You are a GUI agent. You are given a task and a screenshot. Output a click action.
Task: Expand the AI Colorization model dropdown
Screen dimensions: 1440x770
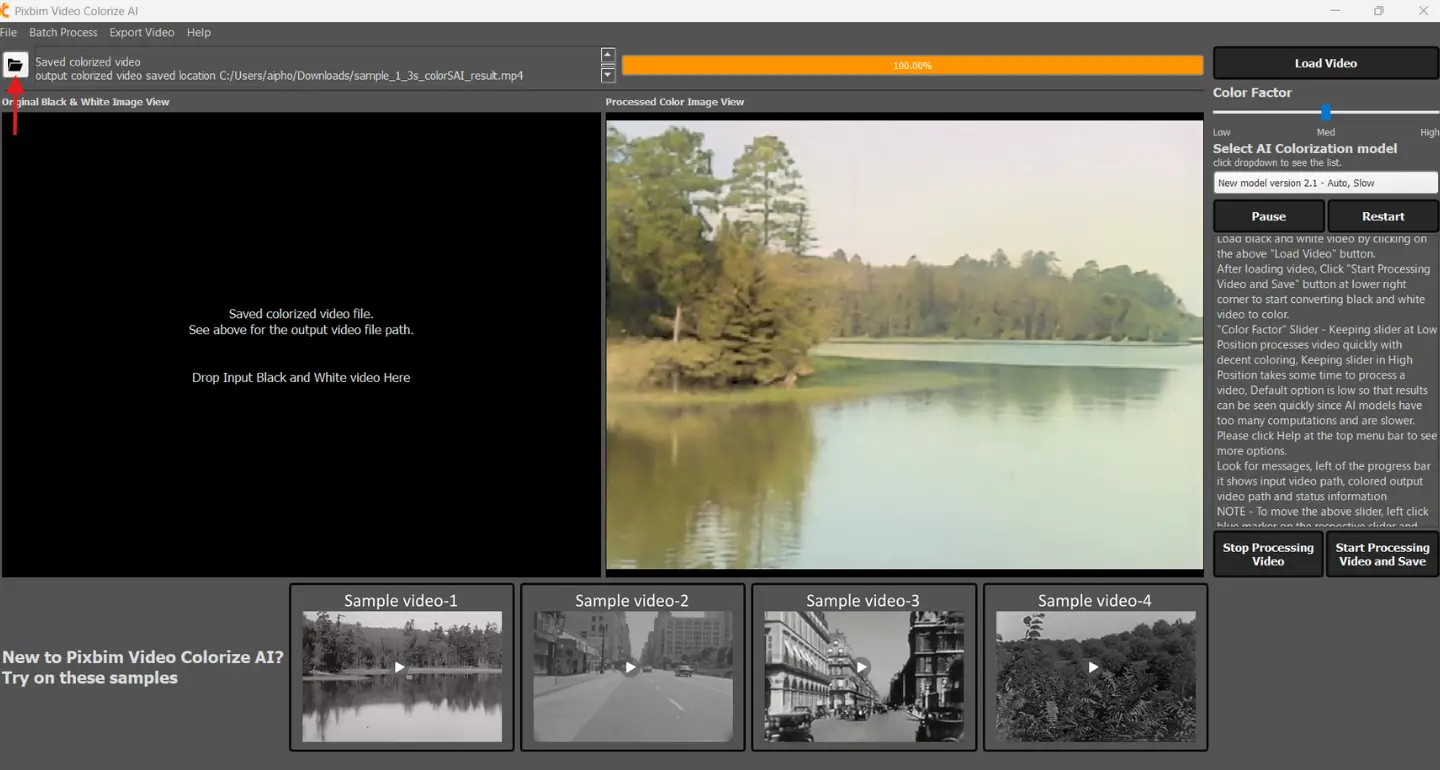(1326, 183)
